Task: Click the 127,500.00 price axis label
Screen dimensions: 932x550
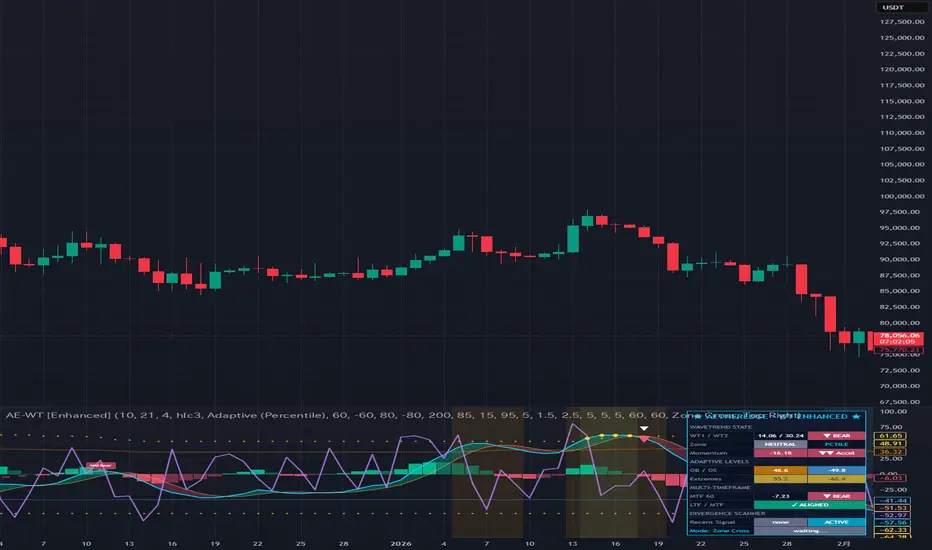Action: 902,21
